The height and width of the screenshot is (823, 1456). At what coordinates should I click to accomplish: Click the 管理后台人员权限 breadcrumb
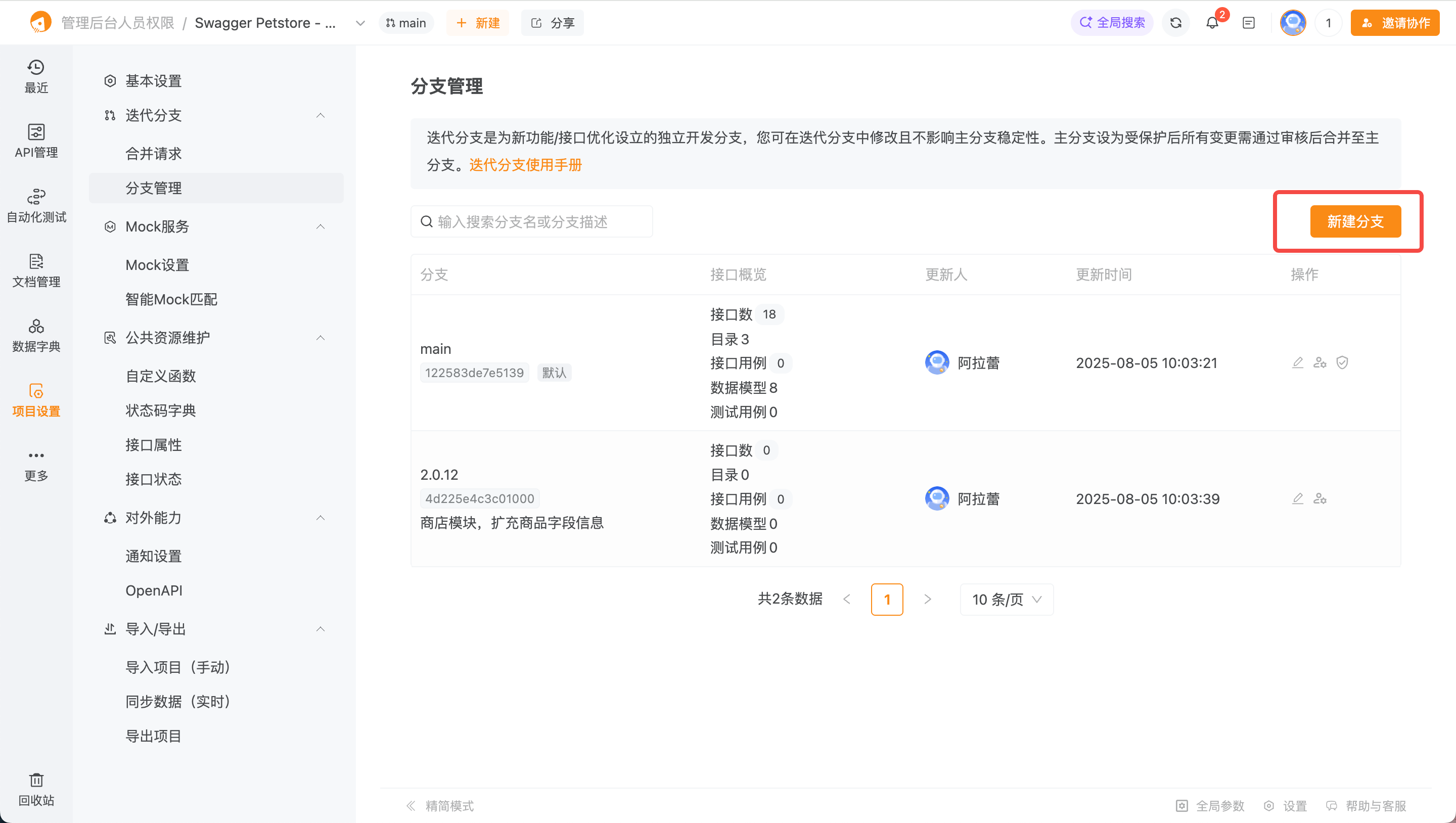(x=118, y=23)
